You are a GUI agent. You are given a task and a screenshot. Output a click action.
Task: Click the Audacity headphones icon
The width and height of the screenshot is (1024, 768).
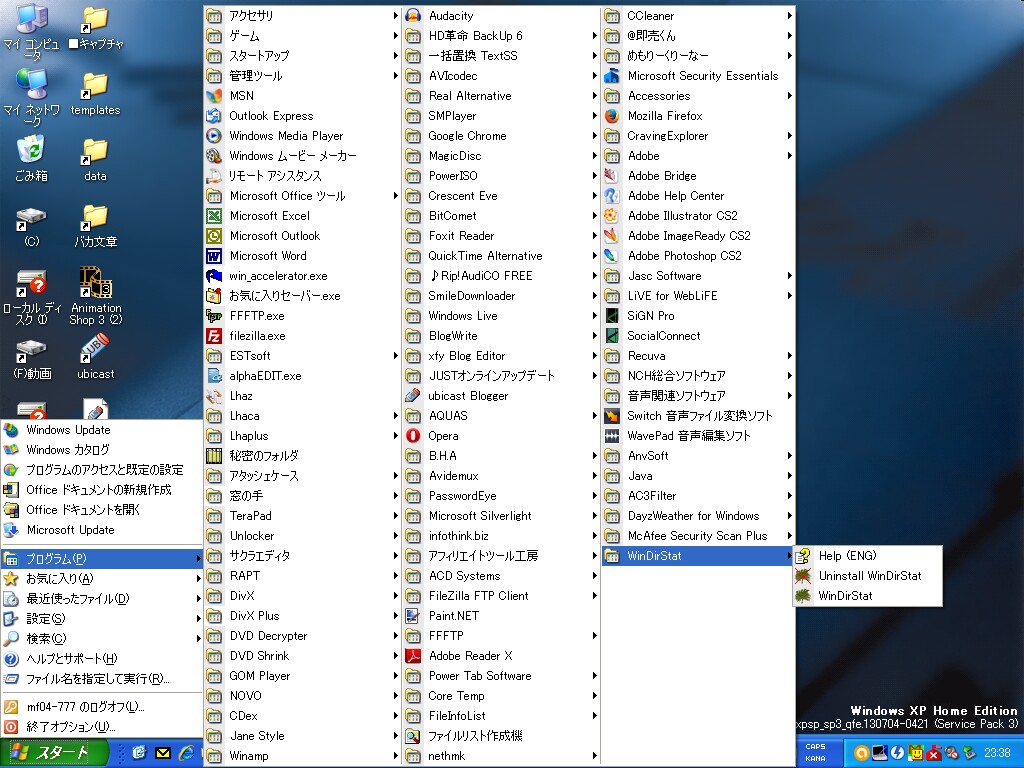pyautogui.click(x=413, y=16)
